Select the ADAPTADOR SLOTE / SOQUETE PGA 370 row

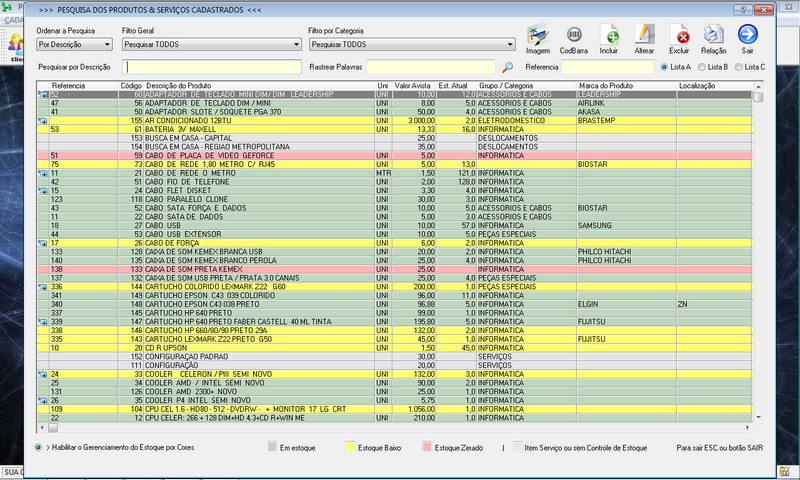(394, 112)
